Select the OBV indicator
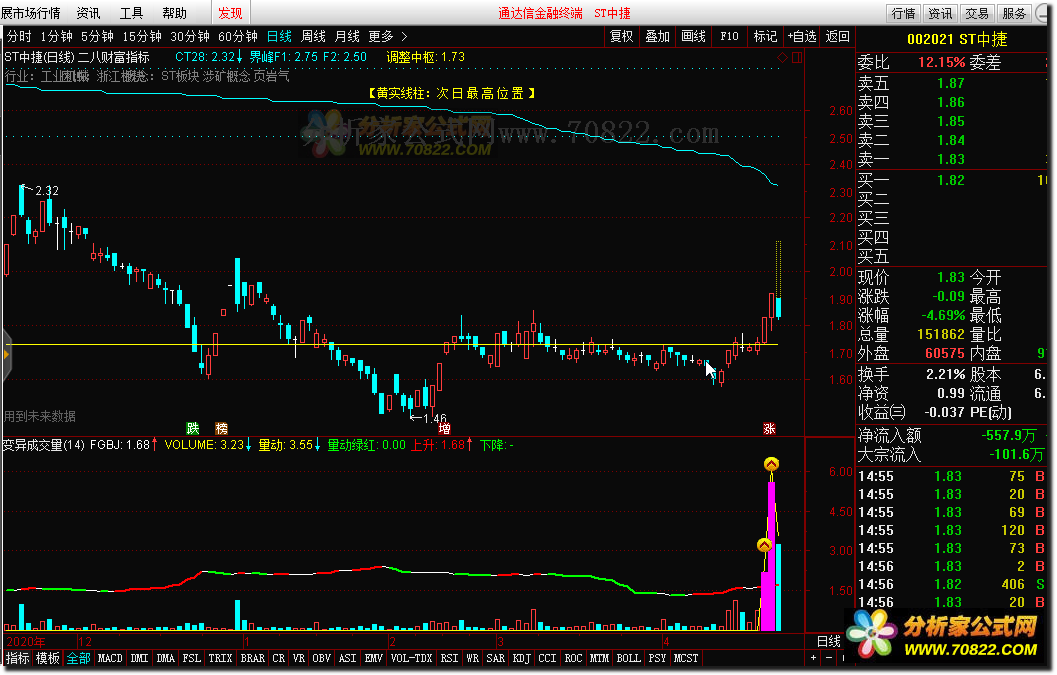1057x675 pixels. [x=322, y=658]
